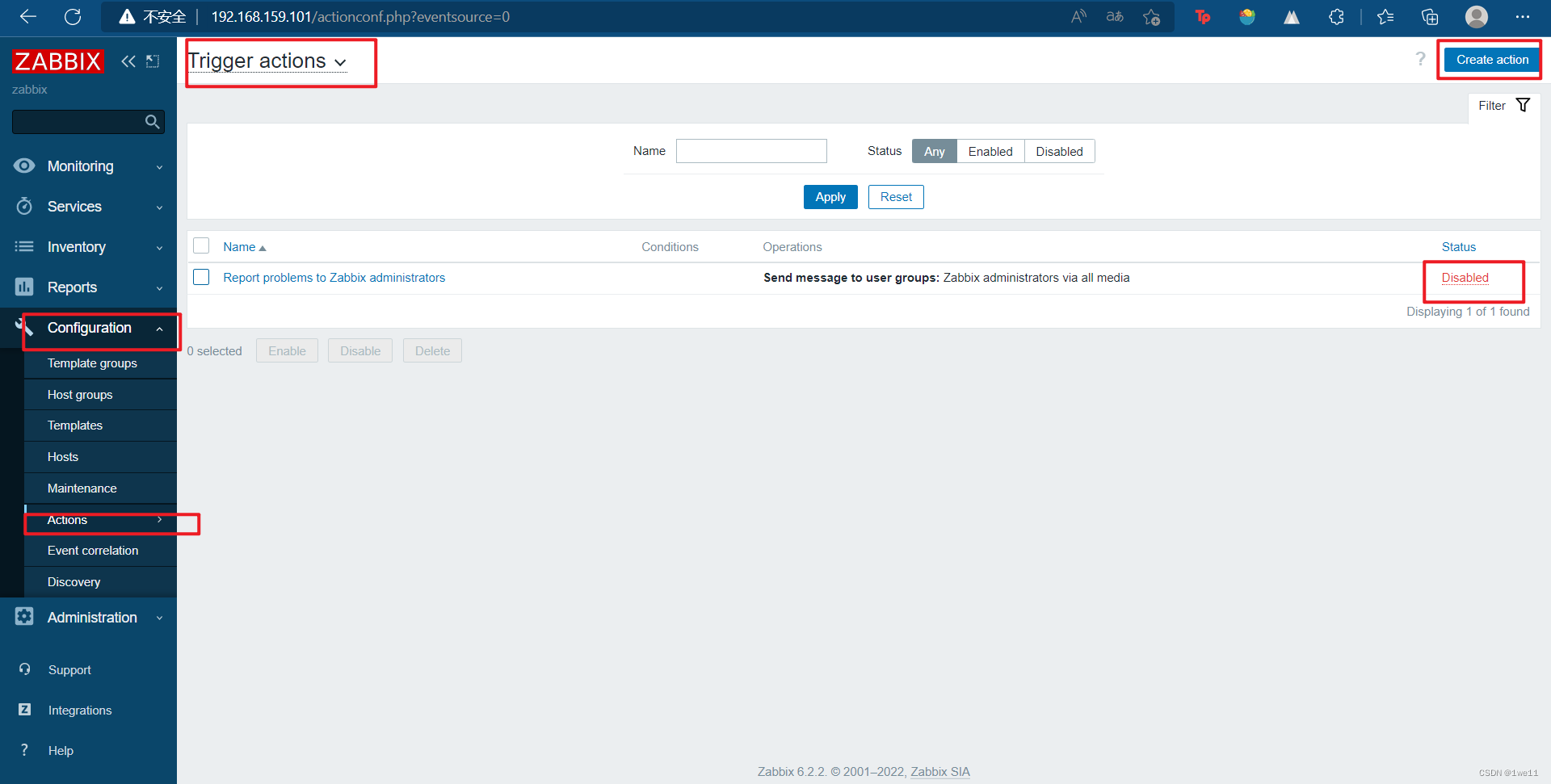Sort the table by the Name column
The image size is (1551, 784).
click(x=245, y=247)
